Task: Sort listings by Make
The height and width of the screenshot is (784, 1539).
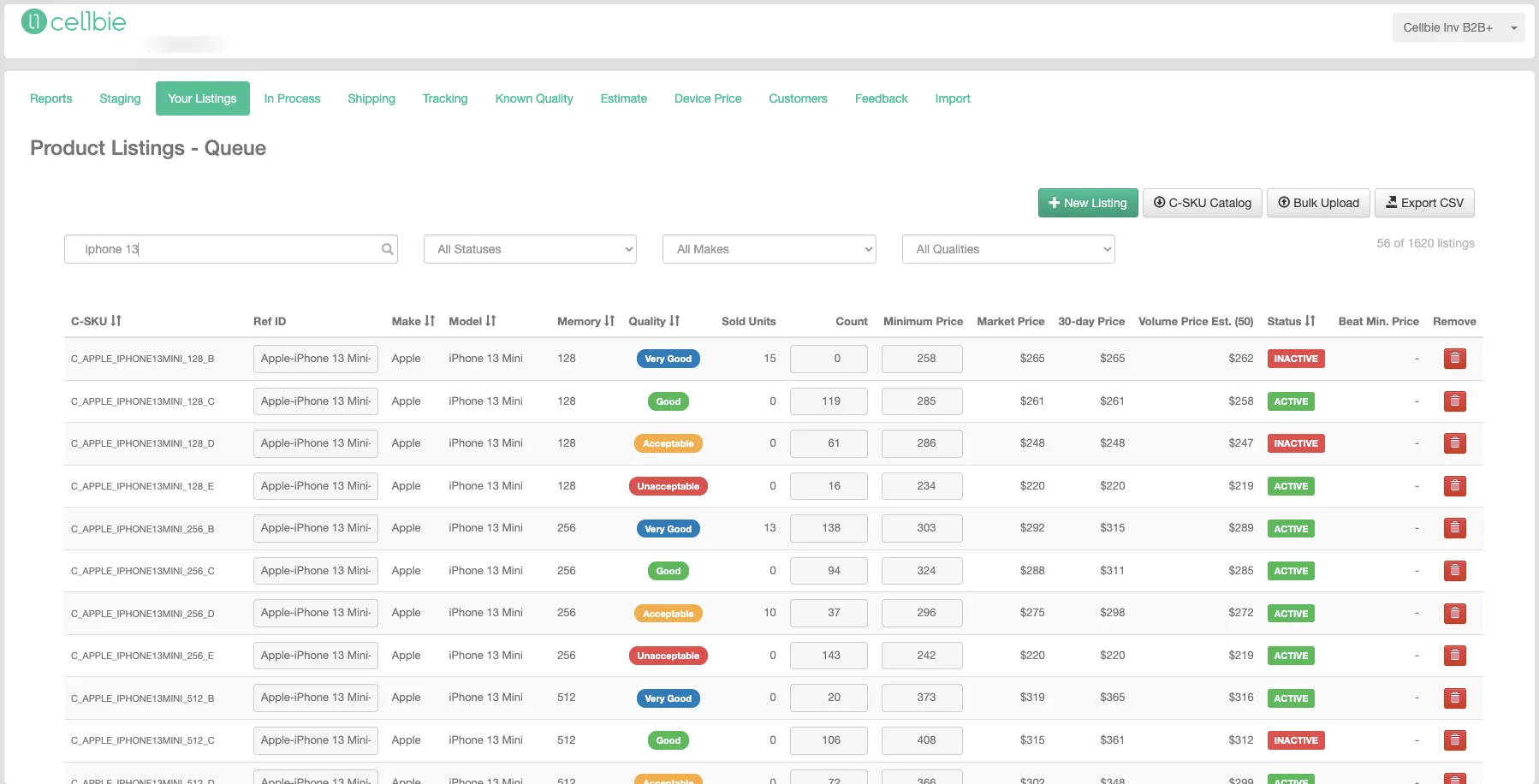Action: click(430, 321)
